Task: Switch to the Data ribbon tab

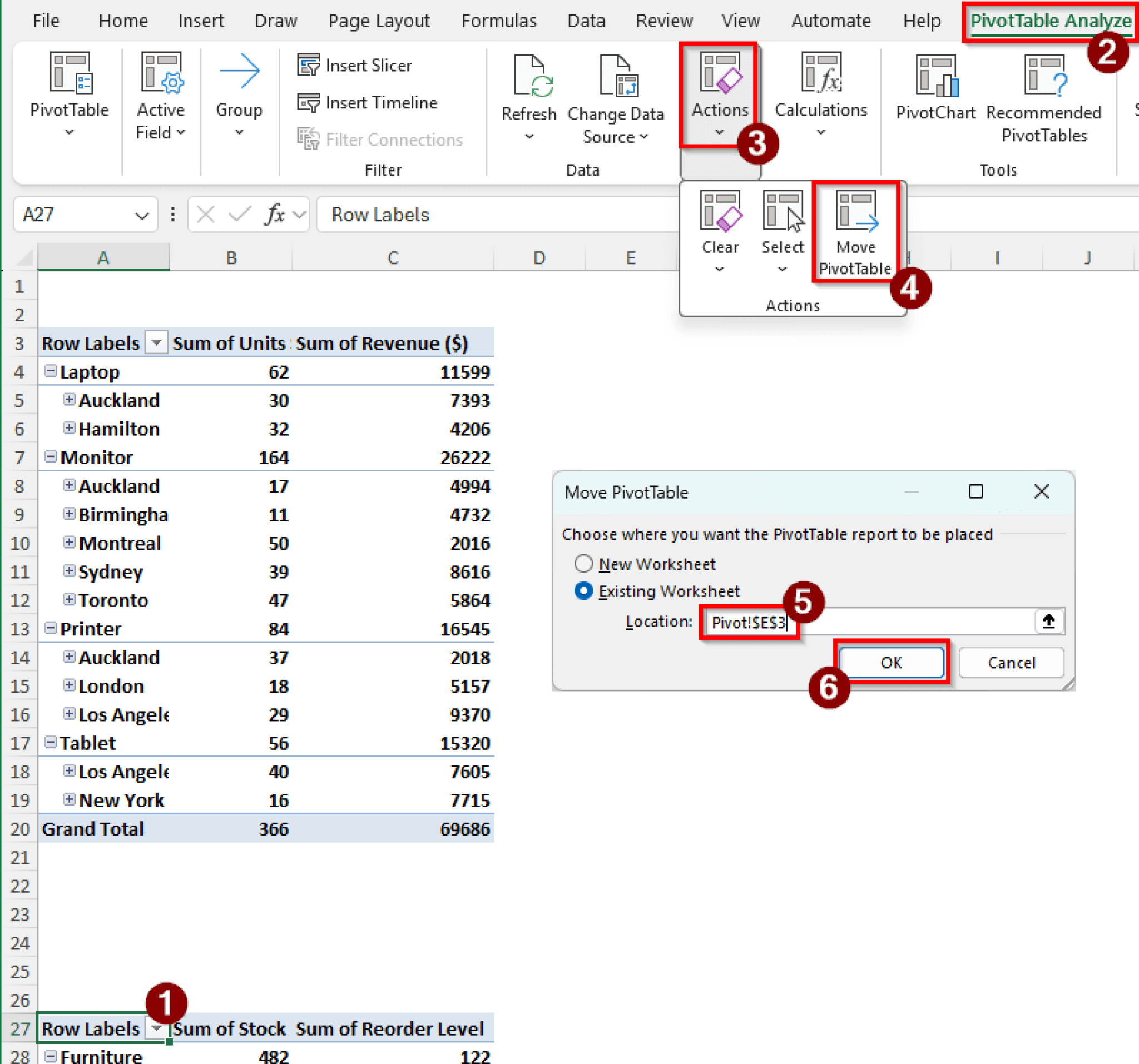Action: (x=586, y=21)
